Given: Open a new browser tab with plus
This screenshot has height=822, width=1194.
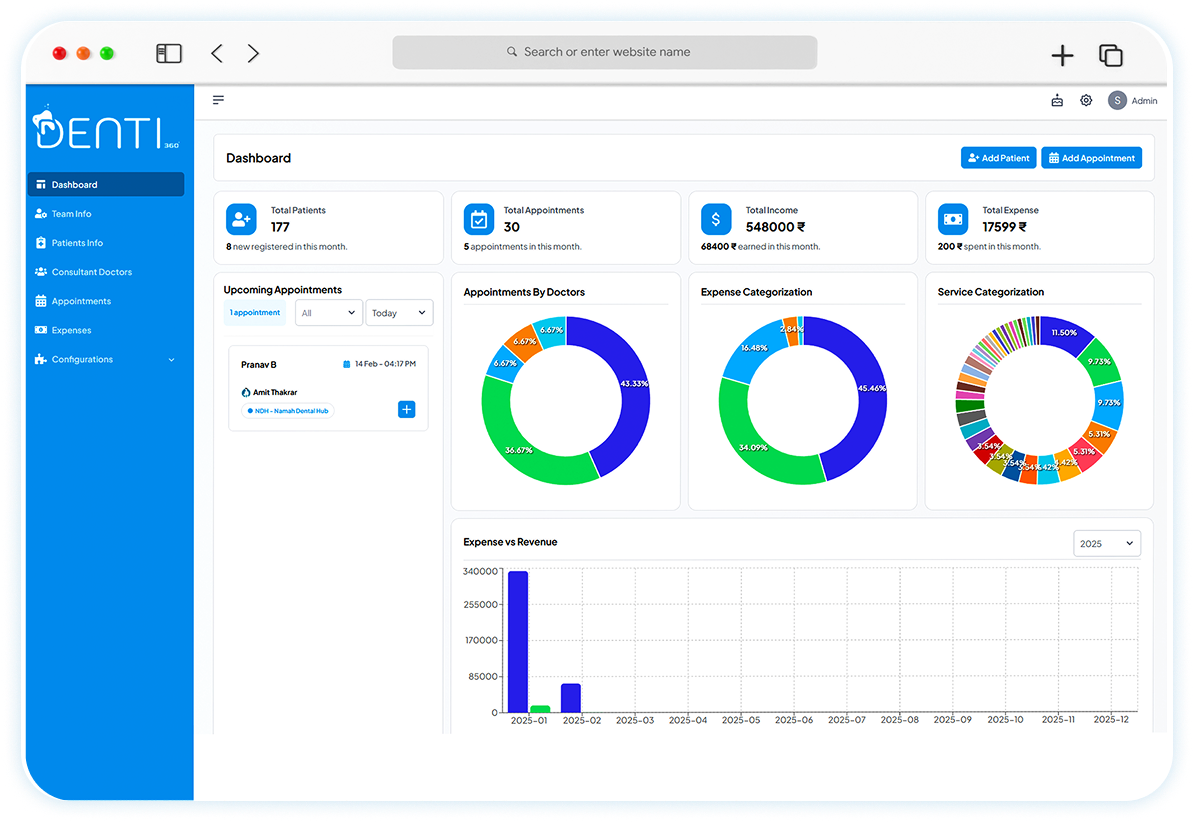Looking at the screenshot, I should point(1062,55).
